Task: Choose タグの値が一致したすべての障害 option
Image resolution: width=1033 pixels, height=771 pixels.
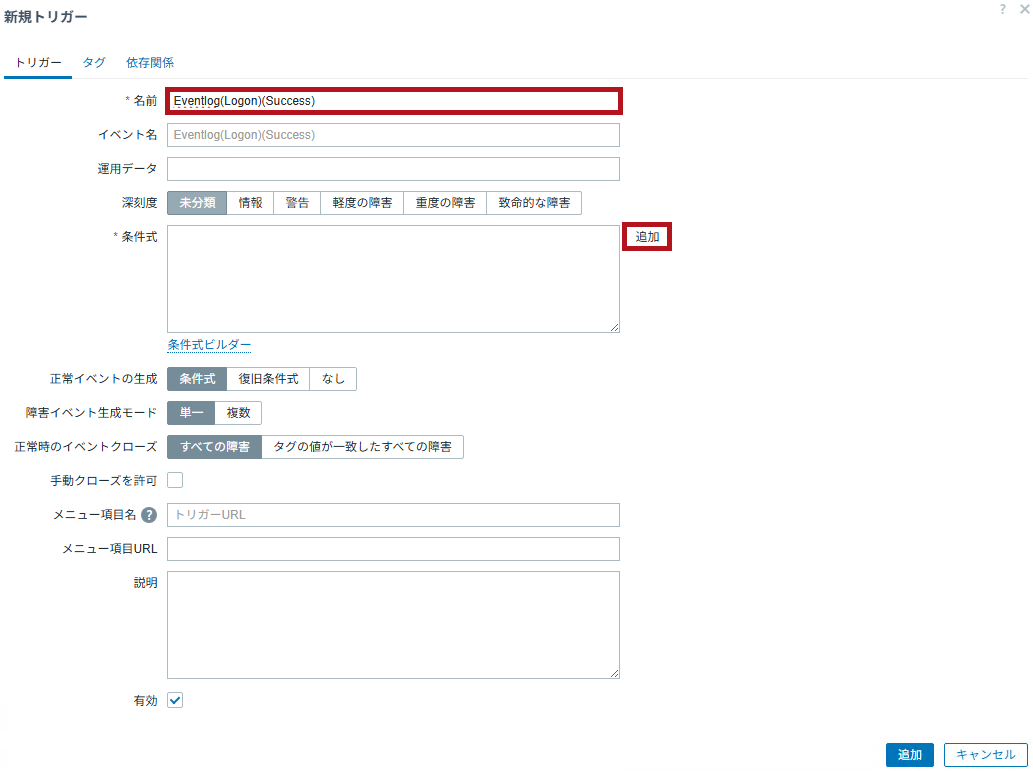Action: tap(362, 447)
